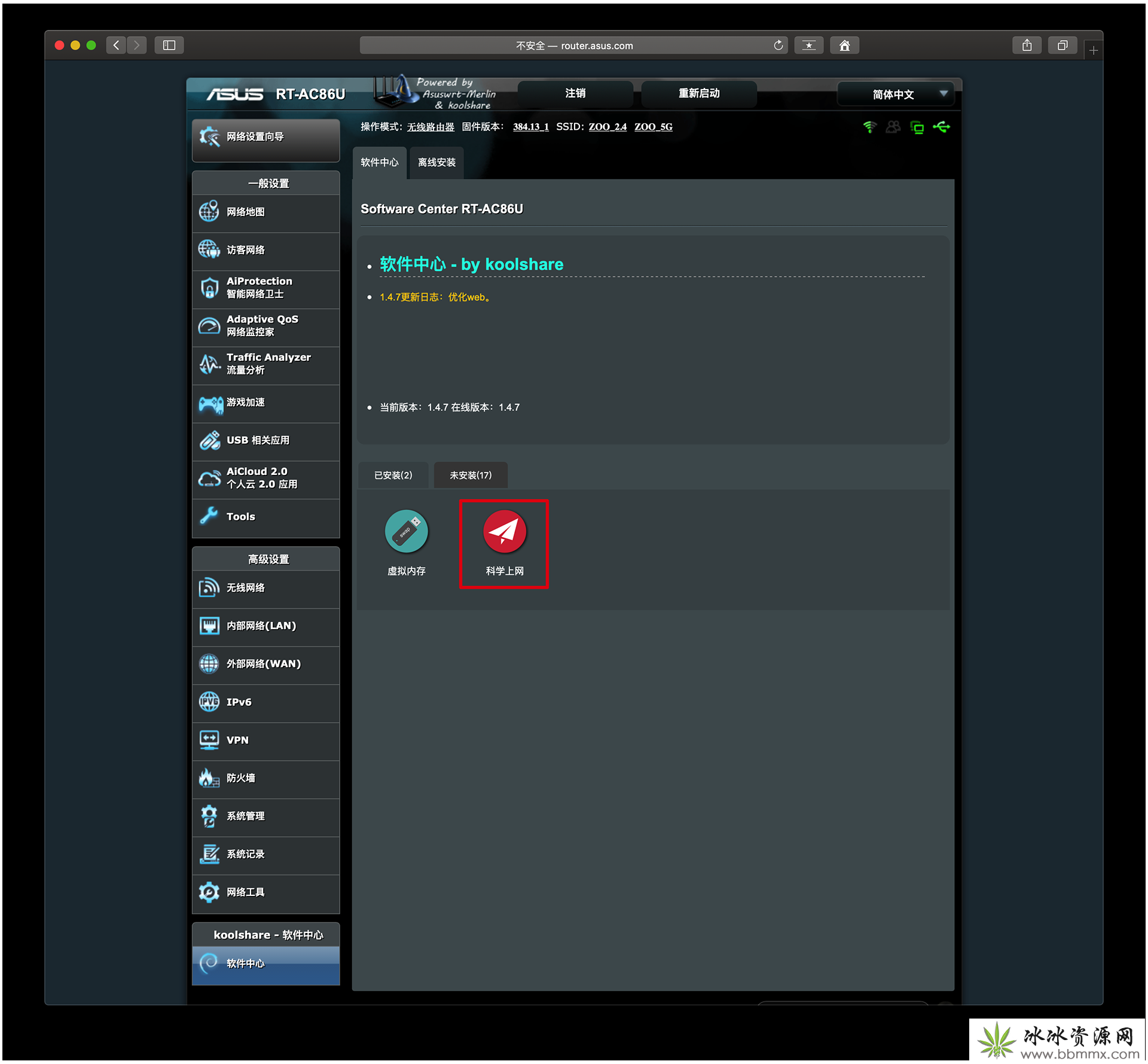Open AiCloud 2.0 cloud icon
This screenshot has width=1148, height=1064.
point(209,478)
